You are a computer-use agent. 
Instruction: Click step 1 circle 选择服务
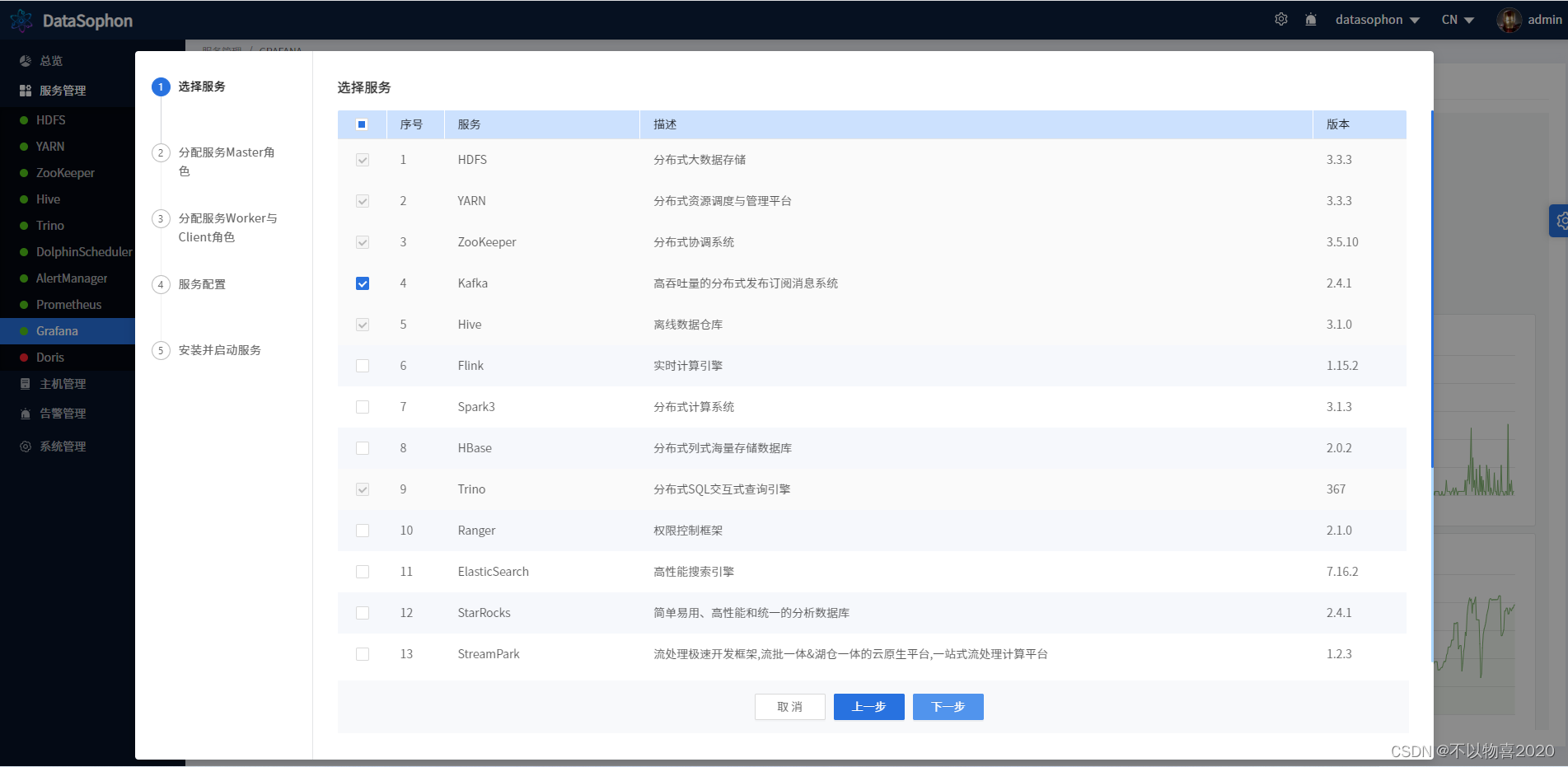click(161, 87)
